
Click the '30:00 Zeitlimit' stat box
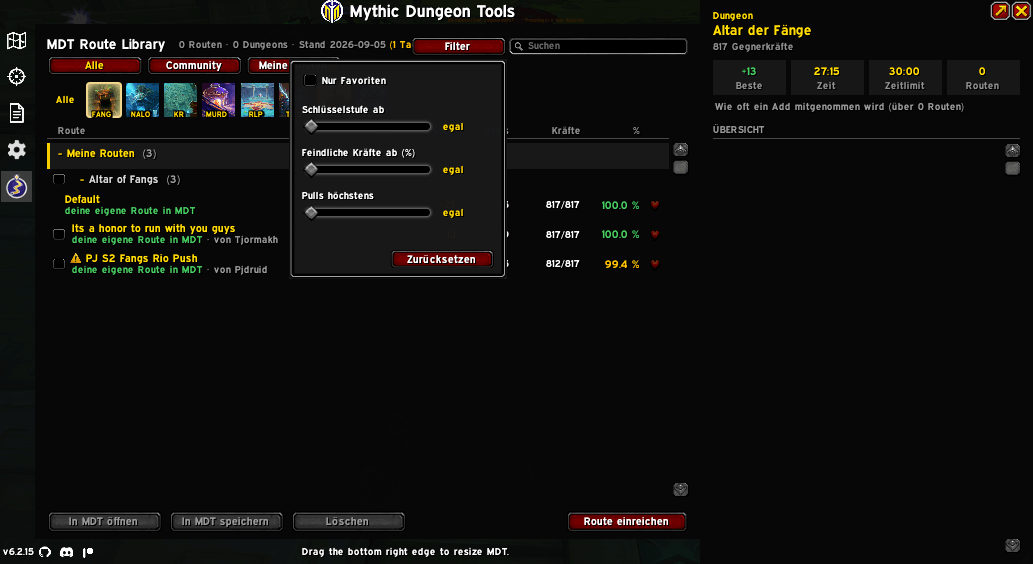point(905,78)
